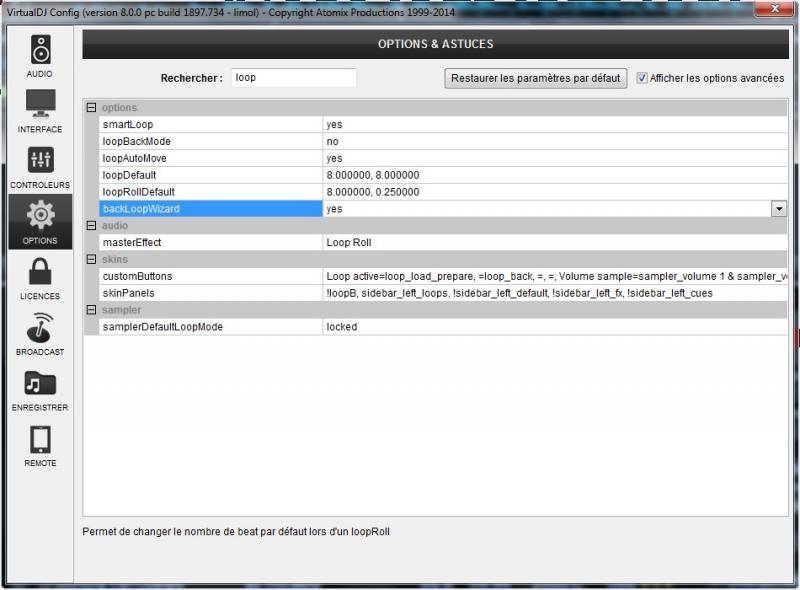This screenshot has height=590, width=800.
Task: Click loopDefault value 8.000000, 8.000000
Action: coord(373,175)
